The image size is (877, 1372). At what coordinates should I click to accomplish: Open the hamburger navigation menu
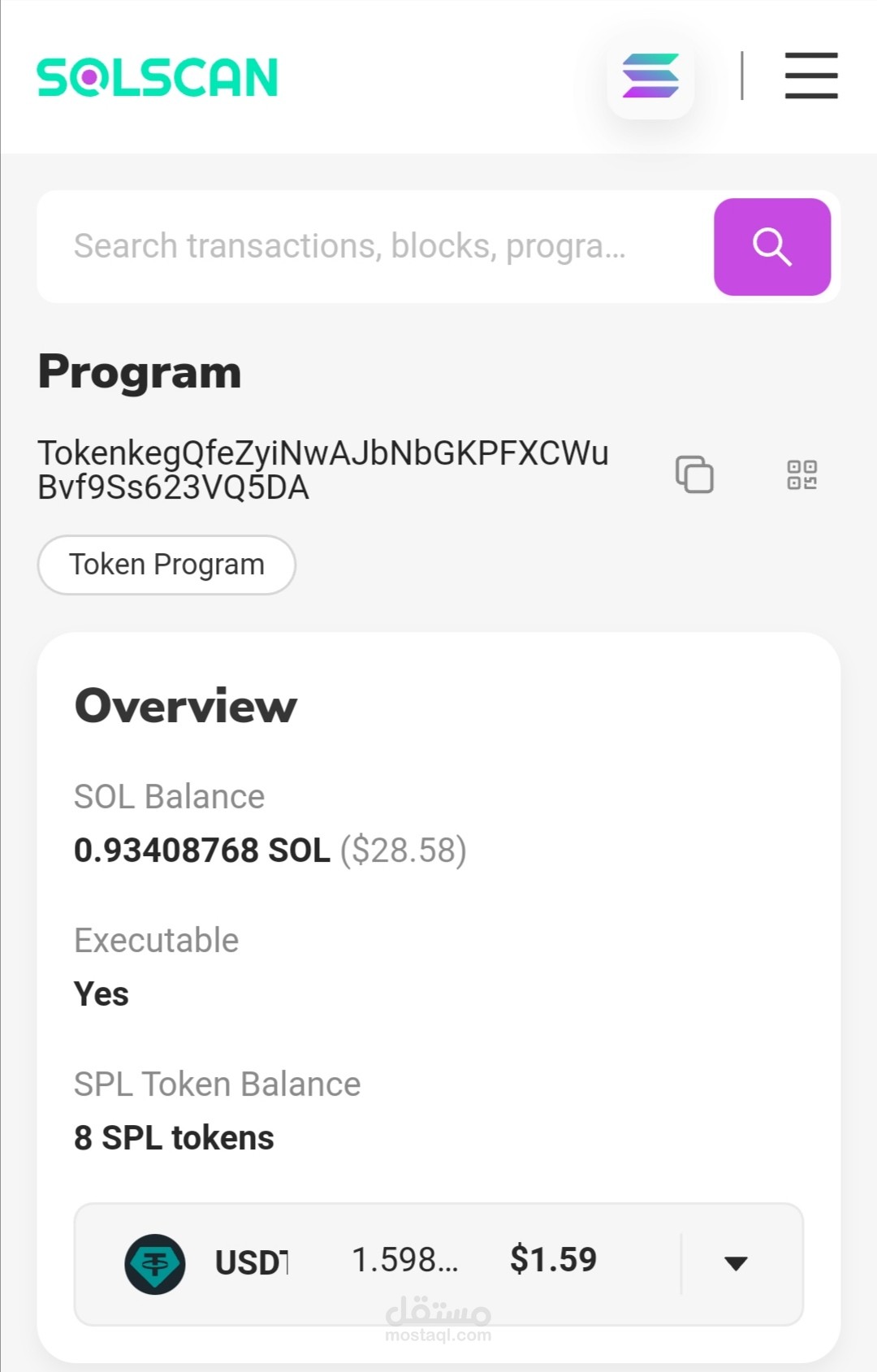click(x=810, y=76)
